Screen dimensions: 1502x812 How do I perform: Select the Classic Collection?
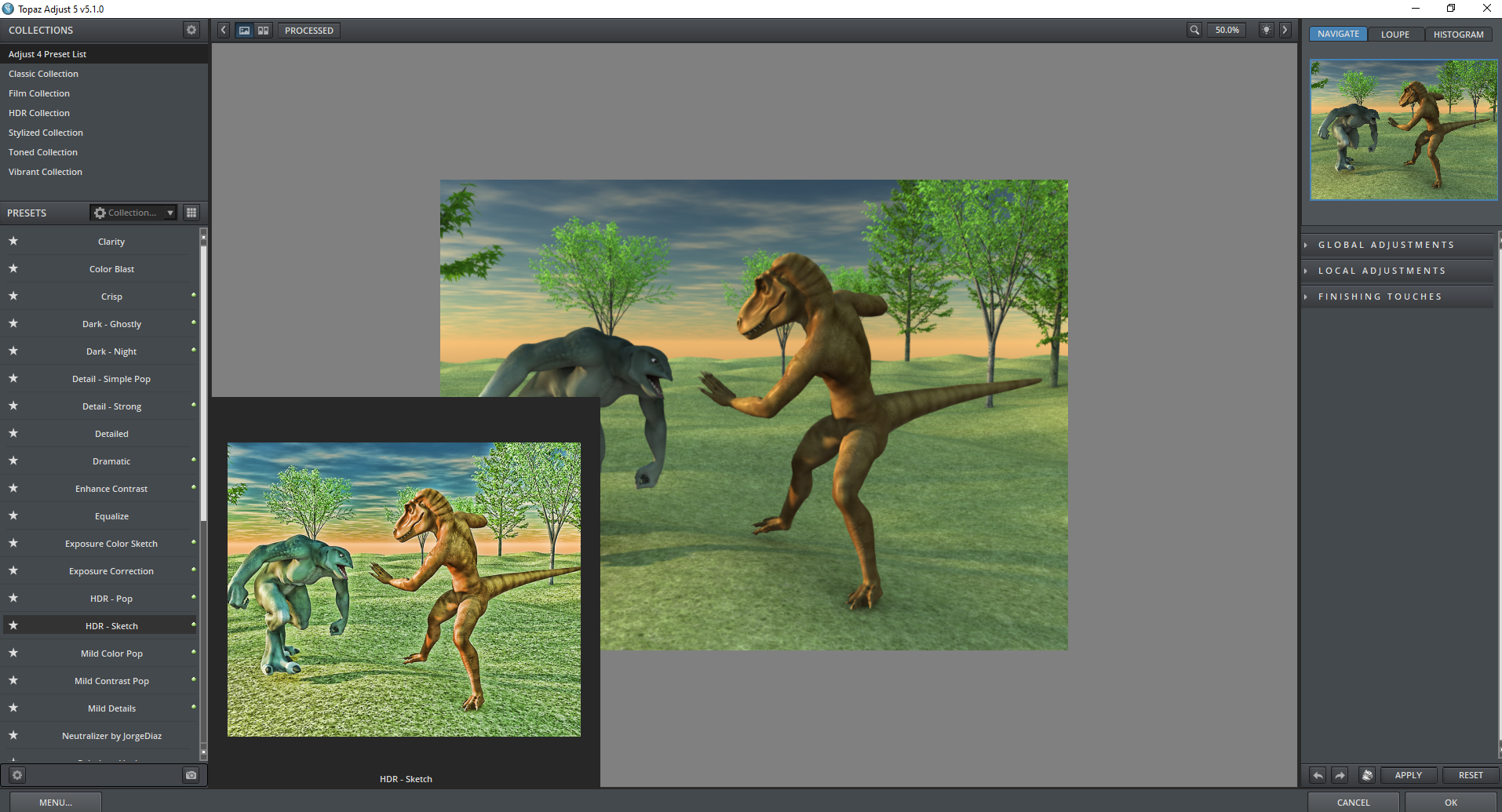point(104,74)
